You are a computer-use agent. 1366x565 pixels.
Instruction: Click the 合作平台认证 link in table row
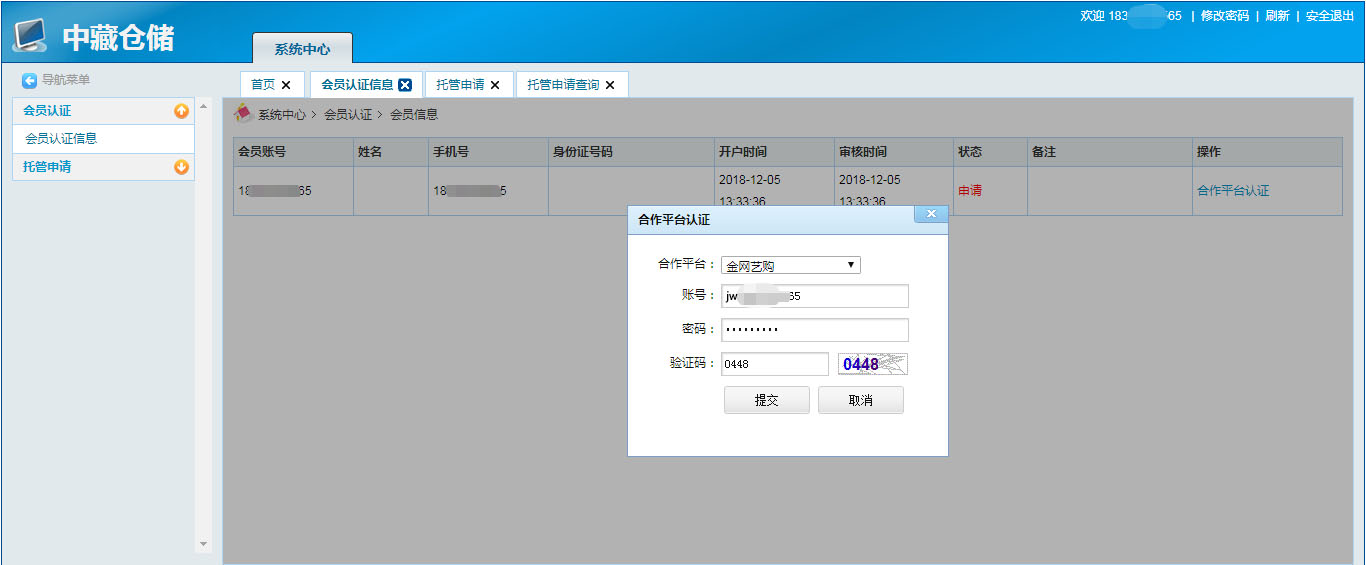point(1232,190)
